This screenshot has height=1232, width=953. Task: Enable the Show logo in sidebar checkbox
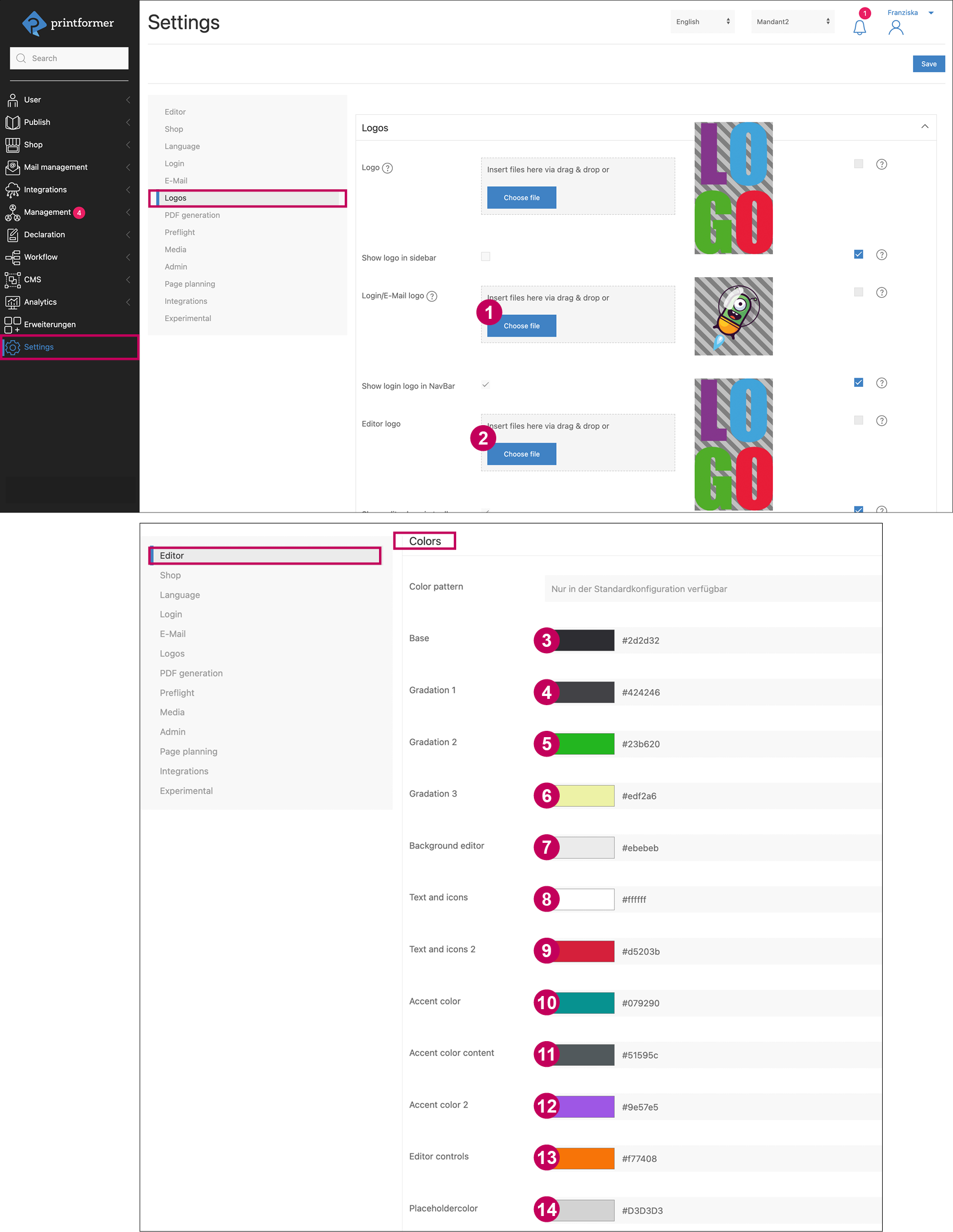(485, 257)
